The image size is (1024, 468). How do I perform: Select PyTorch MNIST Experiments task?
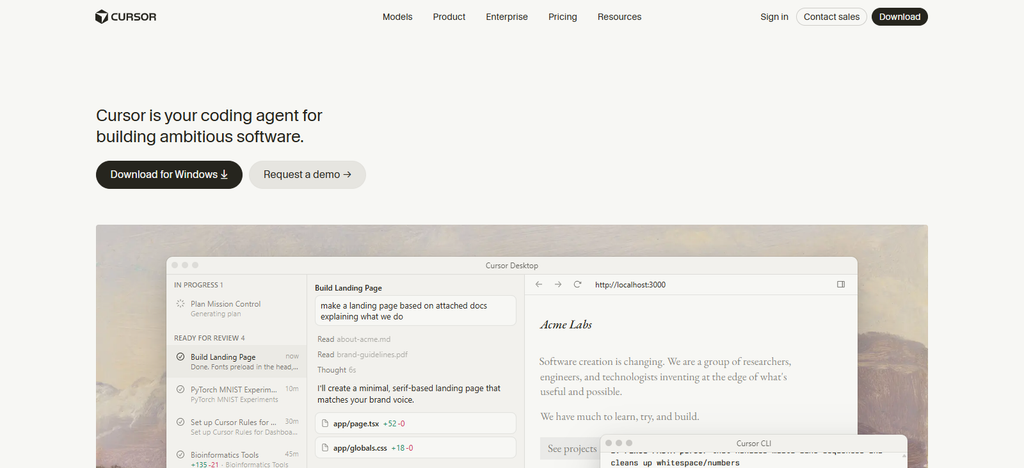pyautogui.click(x=236, y=394)
